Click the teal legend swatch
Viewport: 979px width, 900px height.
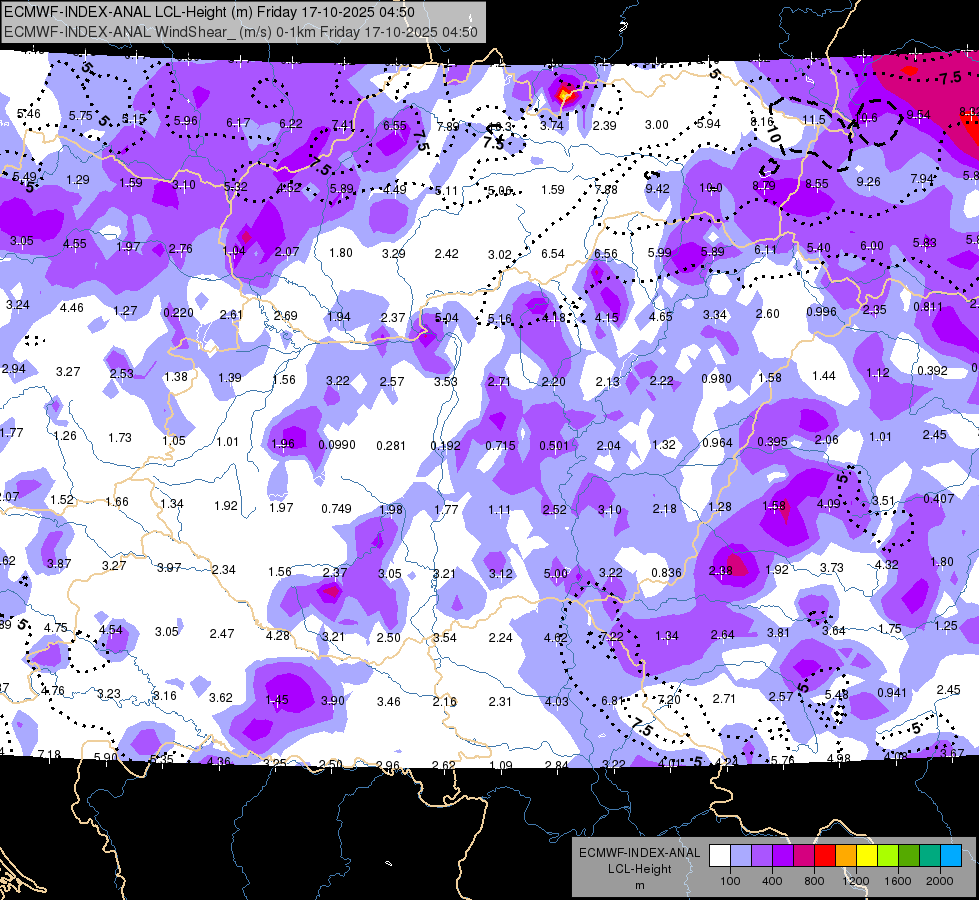click(930, 856)
